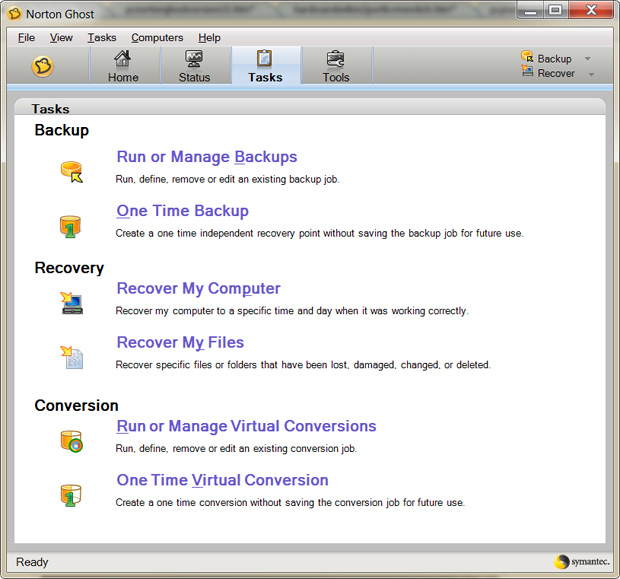
Task: Click the Recover My Files icon
Action: pyautogui.click(x=72, y=357)
